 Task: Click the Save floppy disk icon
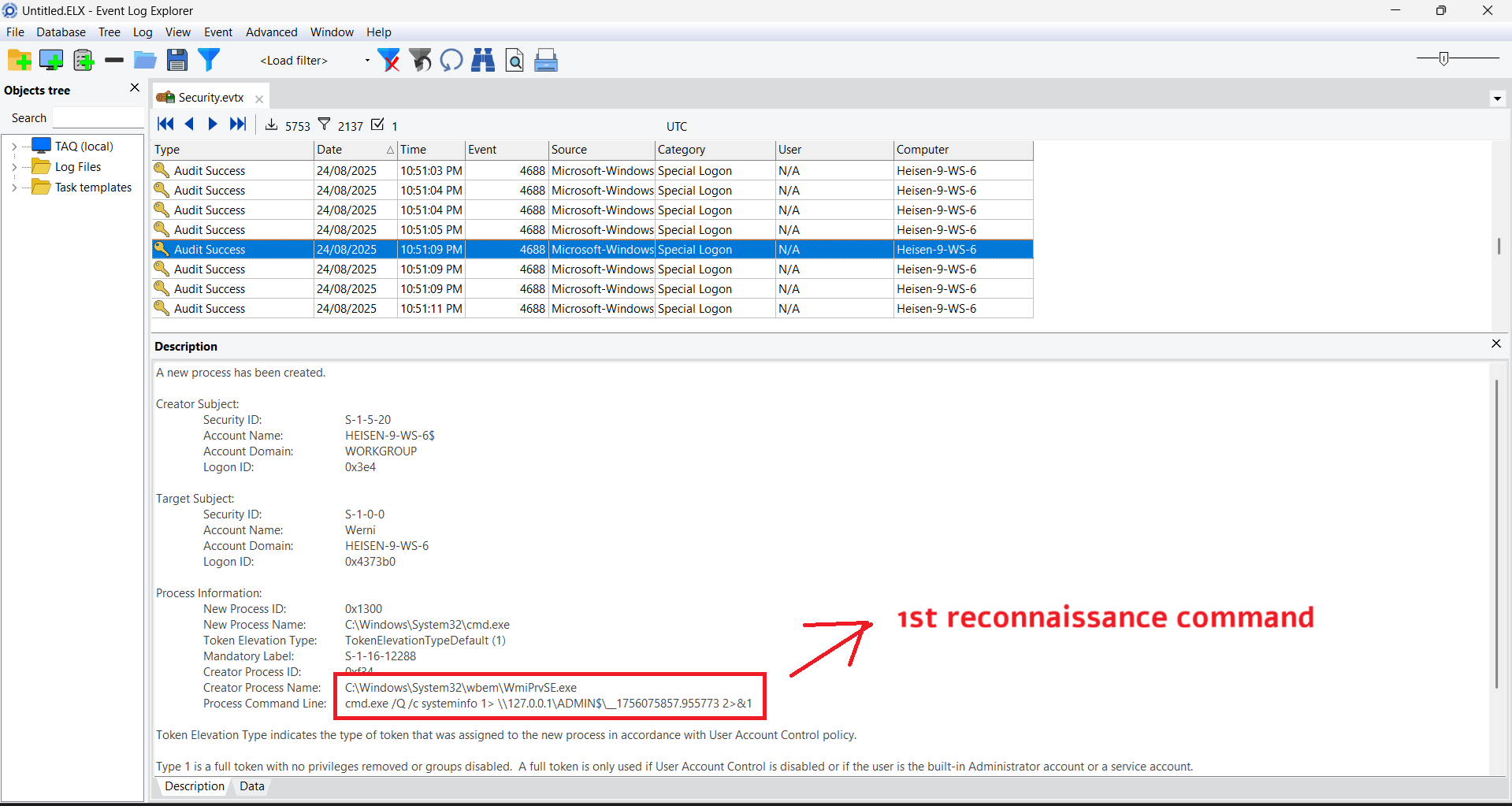pos(177,60)
